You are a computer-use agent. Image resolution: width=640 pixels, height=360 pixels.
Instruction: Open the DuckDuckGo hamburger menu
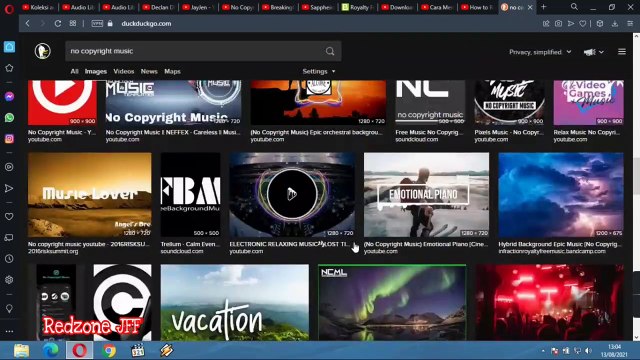point(622,52)
